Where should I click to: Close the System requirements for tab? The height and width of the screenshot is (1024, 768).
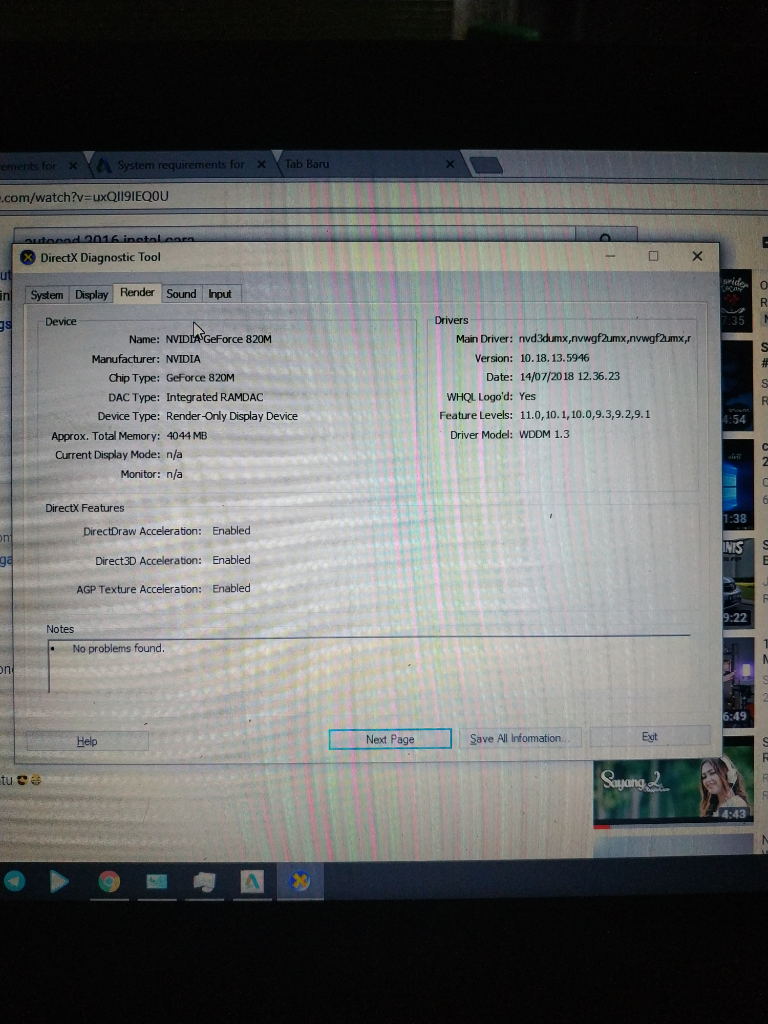(x=261, y=165)
